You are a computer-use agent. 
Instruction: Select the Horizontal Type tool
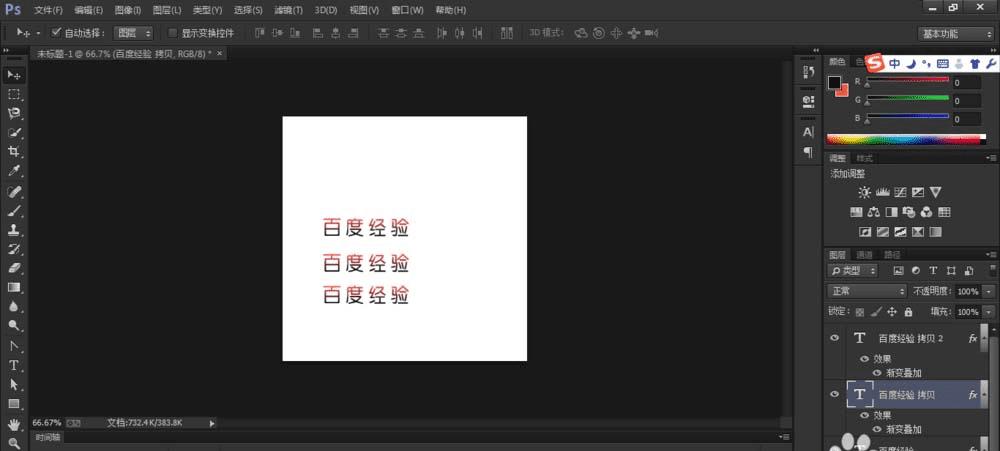[x=14, y=366]
